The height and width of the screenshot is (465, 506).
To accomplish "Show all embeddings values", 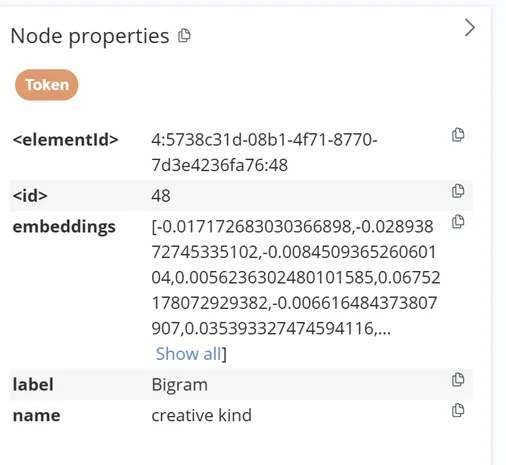I will tap(188, 354).
